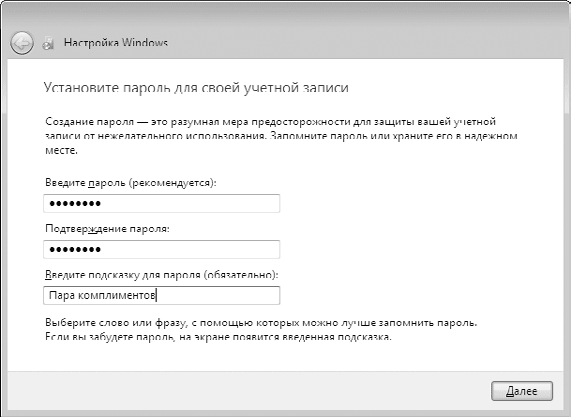Click the paragraph starting with "Создание пароля"
This screenshot has width=571, height=417.
(x=281, y=135)
